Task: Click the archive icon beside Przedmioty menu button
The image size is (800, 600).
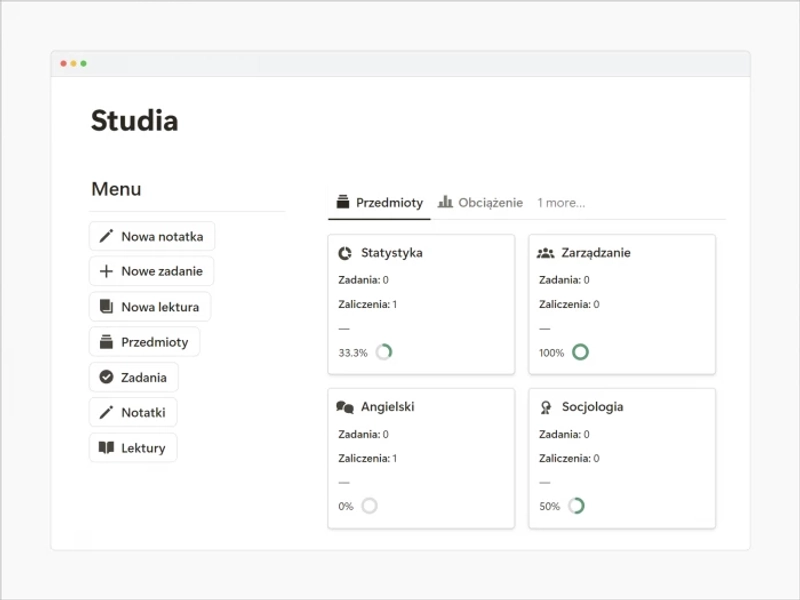Action: (x=106, y=342)
